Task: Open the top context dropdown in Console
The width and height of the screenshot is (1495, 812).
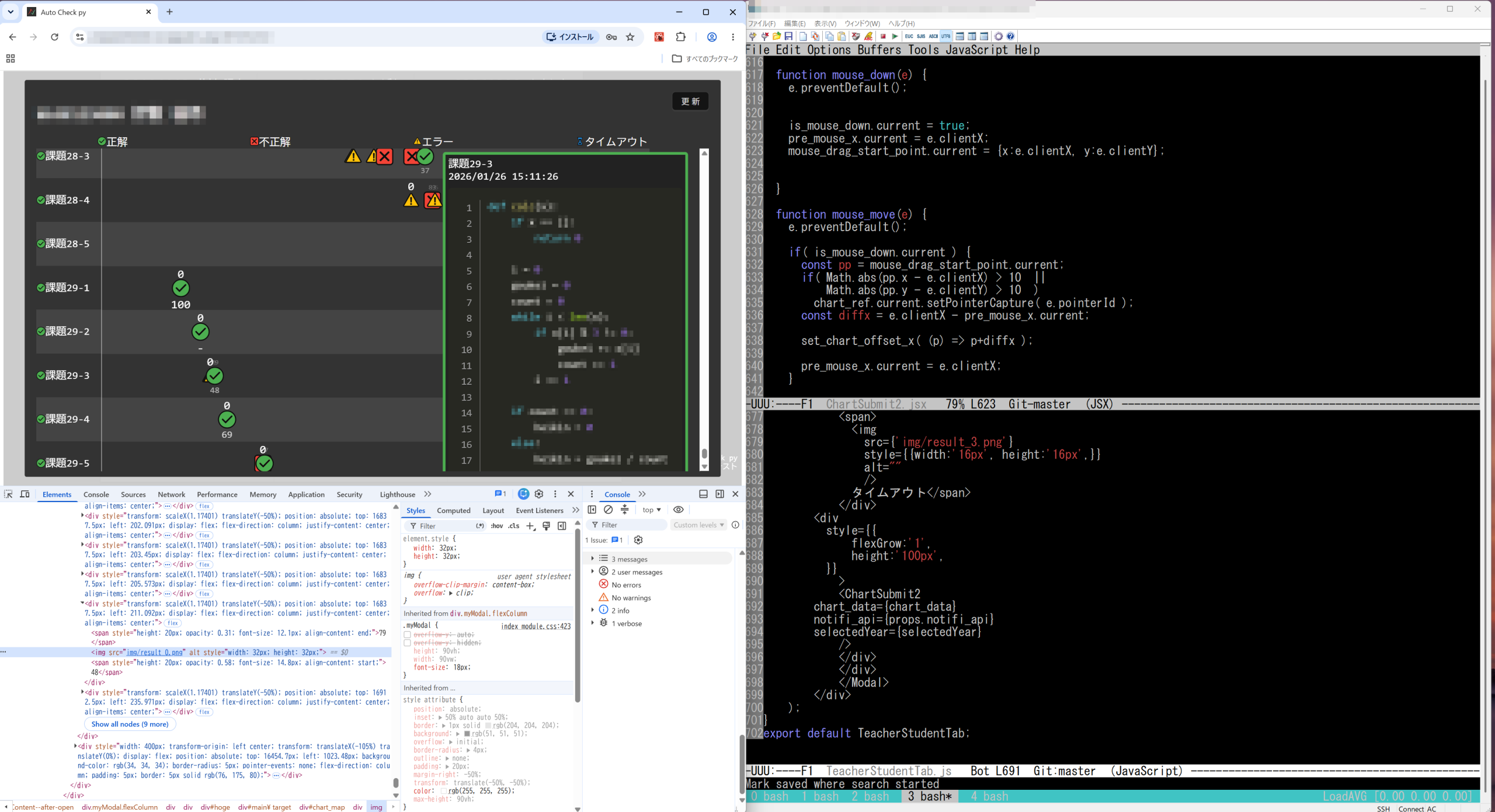Action: click(x=652, y=510)
